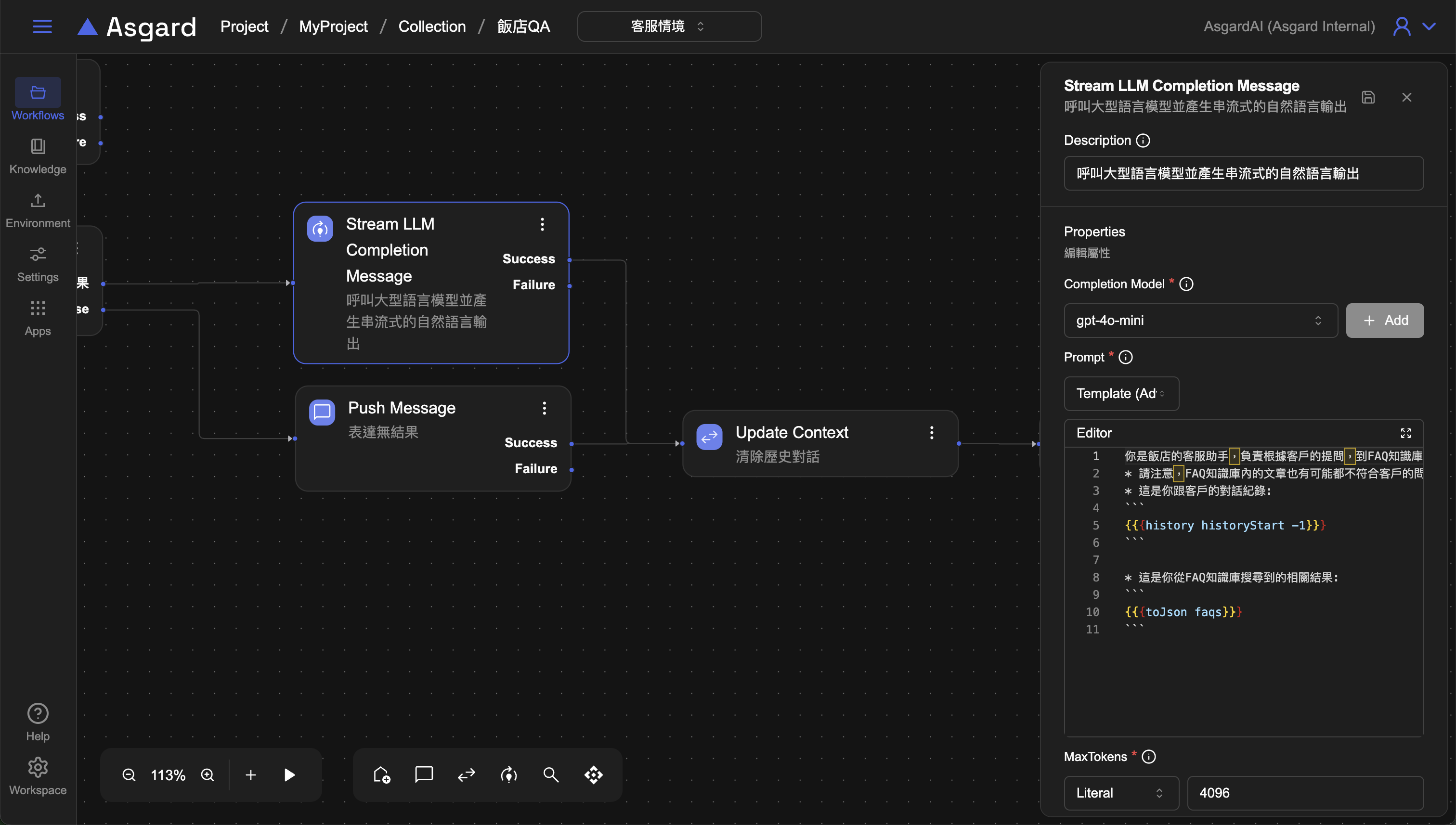The image size is (1456, 825).
Task: Open the Environment sidebar section
Action: 38,210
